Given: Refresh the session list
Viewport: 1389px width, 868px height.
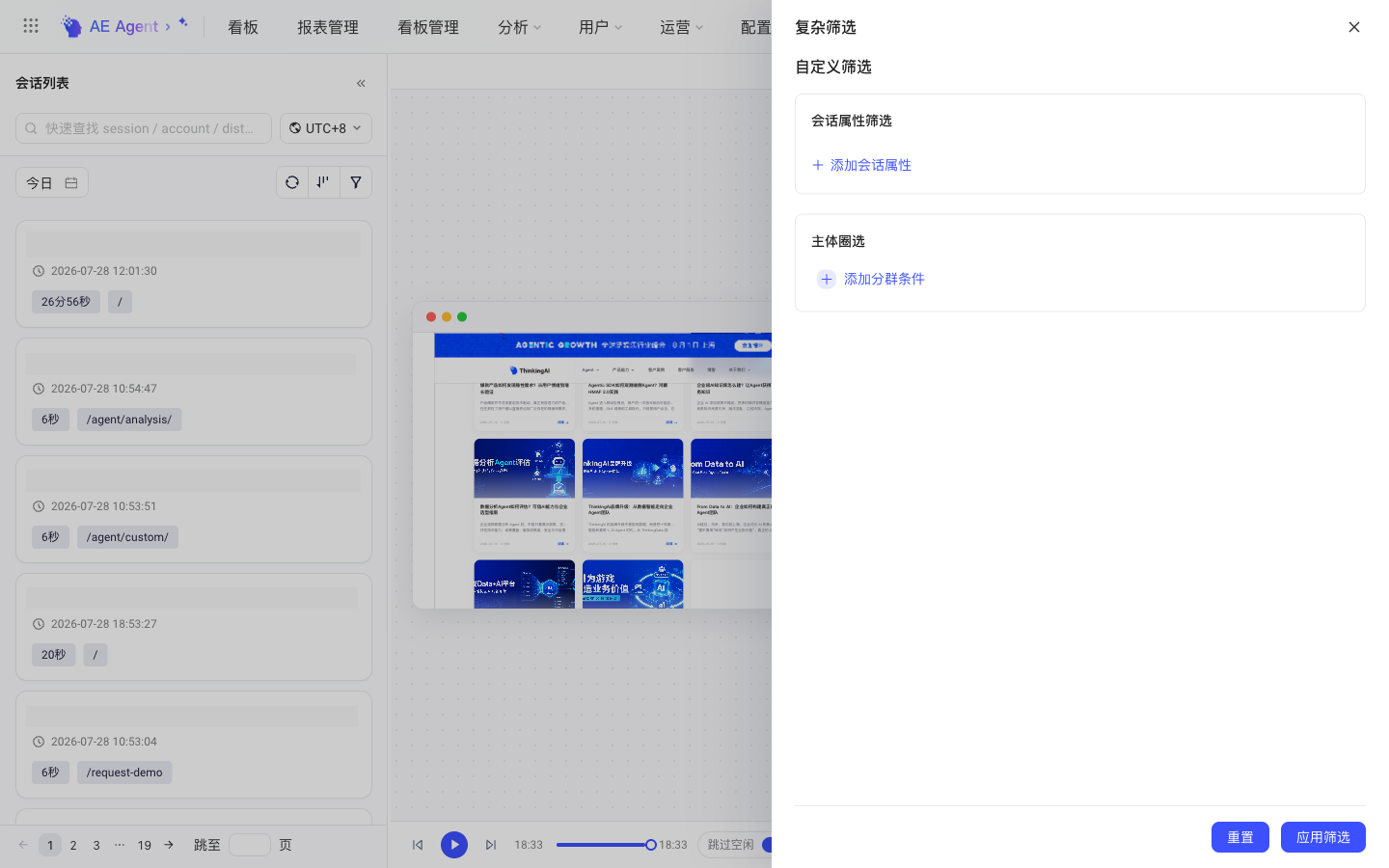Looking at the screenshot, I should (292, 182).
